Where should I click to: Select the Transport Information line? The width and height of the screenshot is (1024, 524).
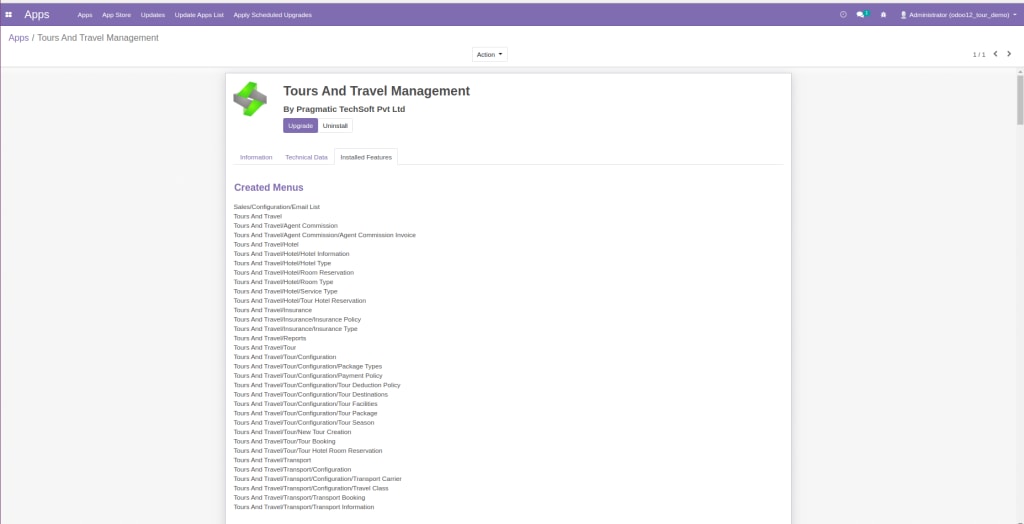tap(304, 507)
